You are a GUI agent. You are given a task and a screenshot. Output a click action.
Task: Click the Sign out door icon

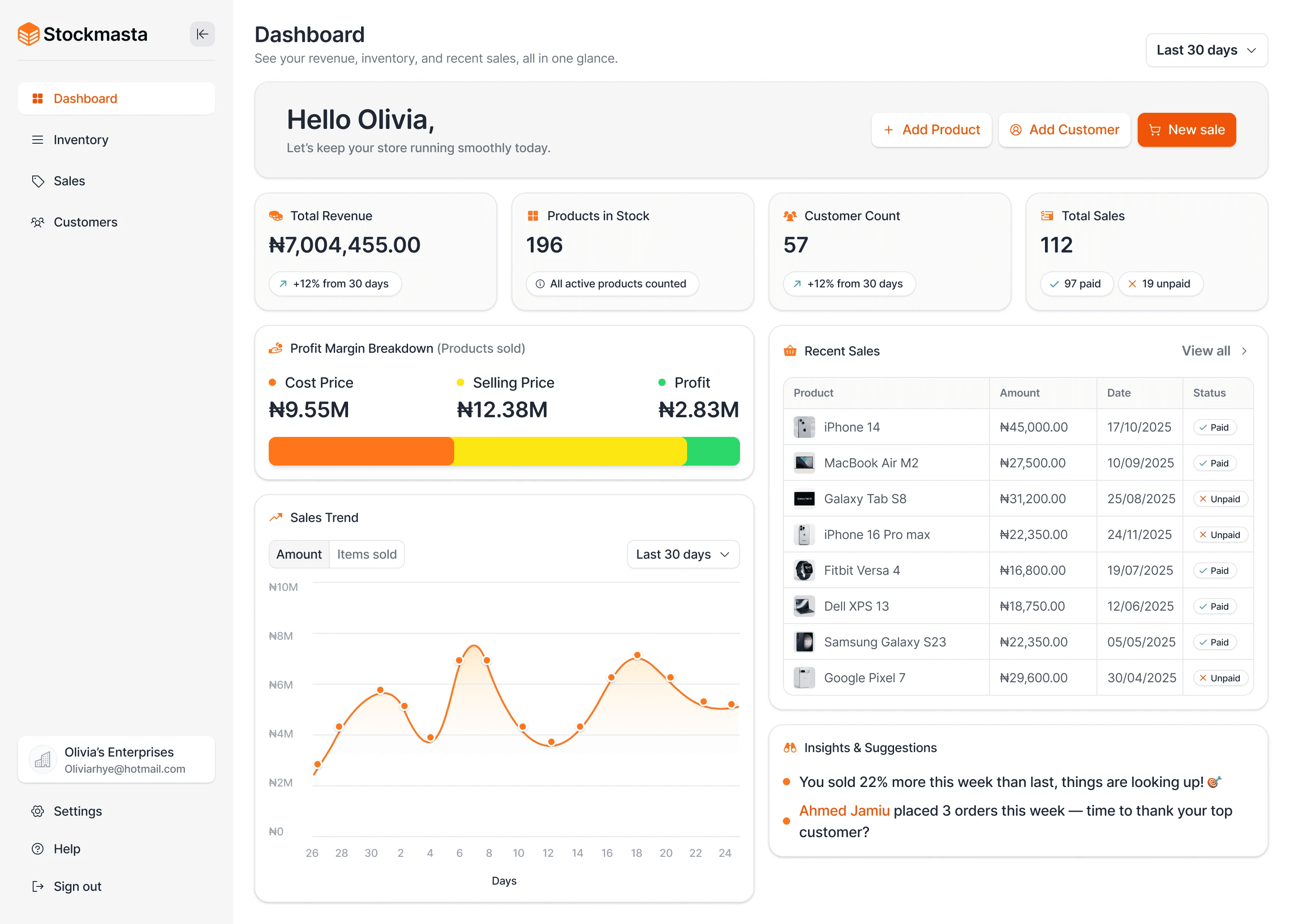point(38,886)
